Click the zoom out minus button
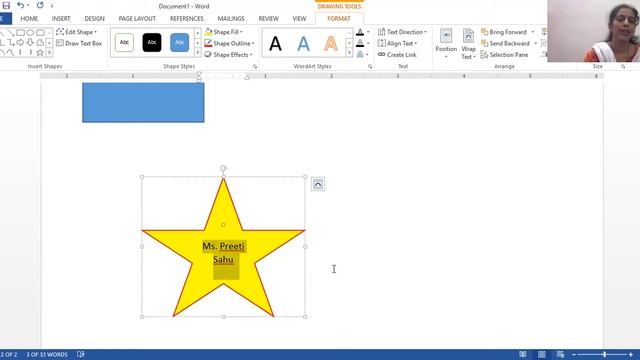The width and height of the screenshot is (640, 360). point(574,354)
